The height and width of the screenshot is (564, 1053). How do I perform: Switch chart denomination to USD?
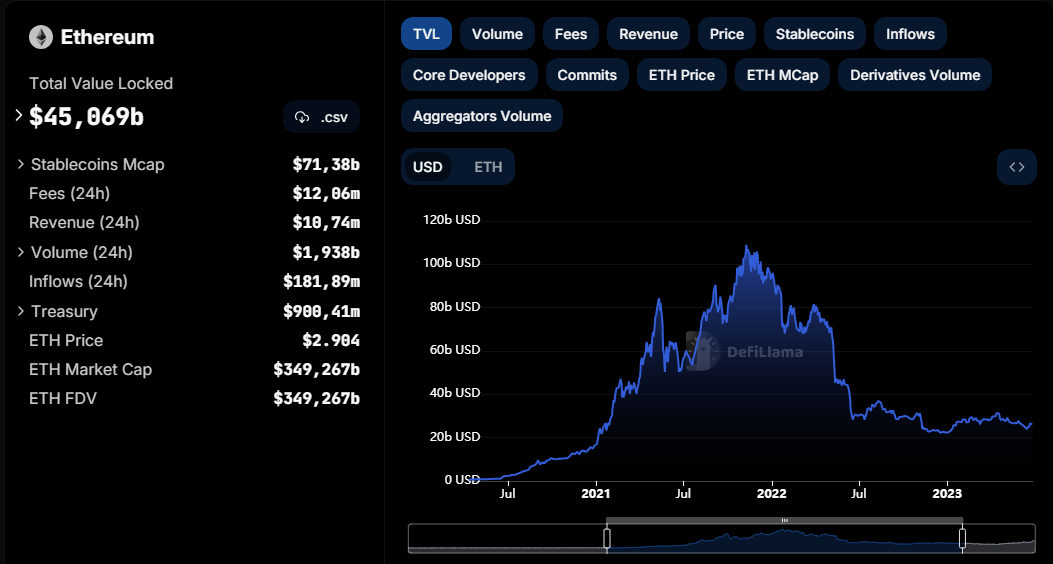point(427,167)
